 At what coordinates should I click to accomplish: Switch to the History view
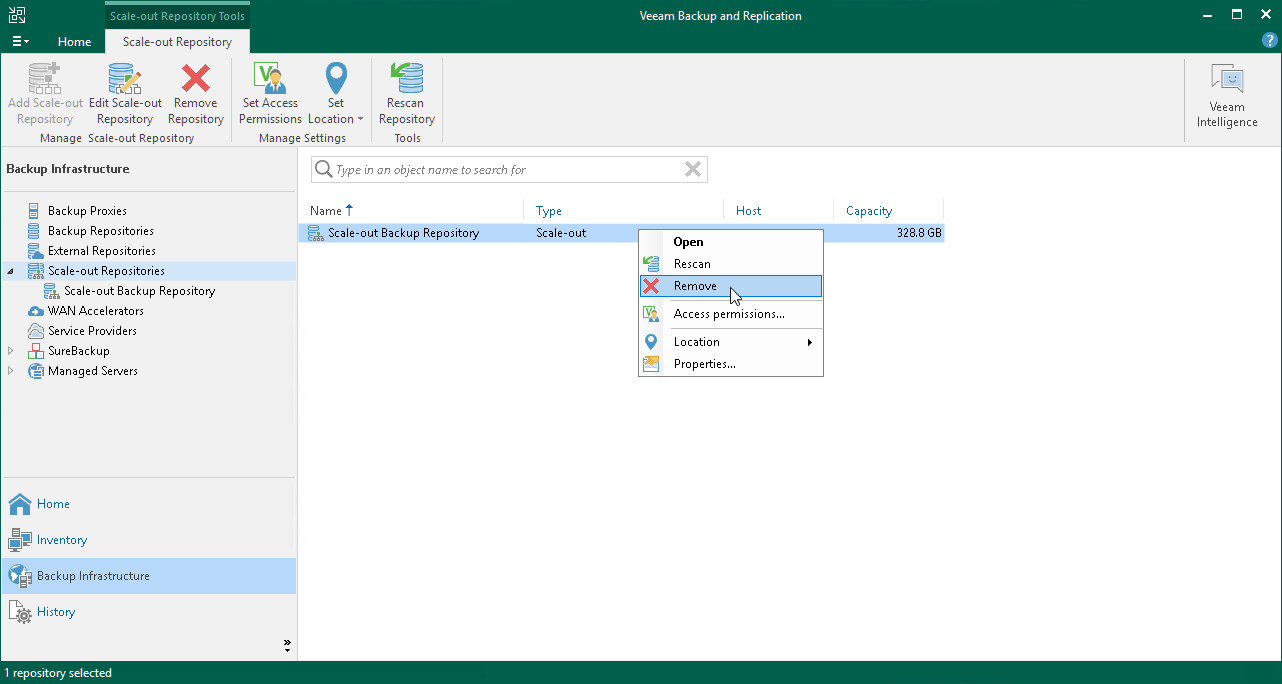tap(55, 611)
